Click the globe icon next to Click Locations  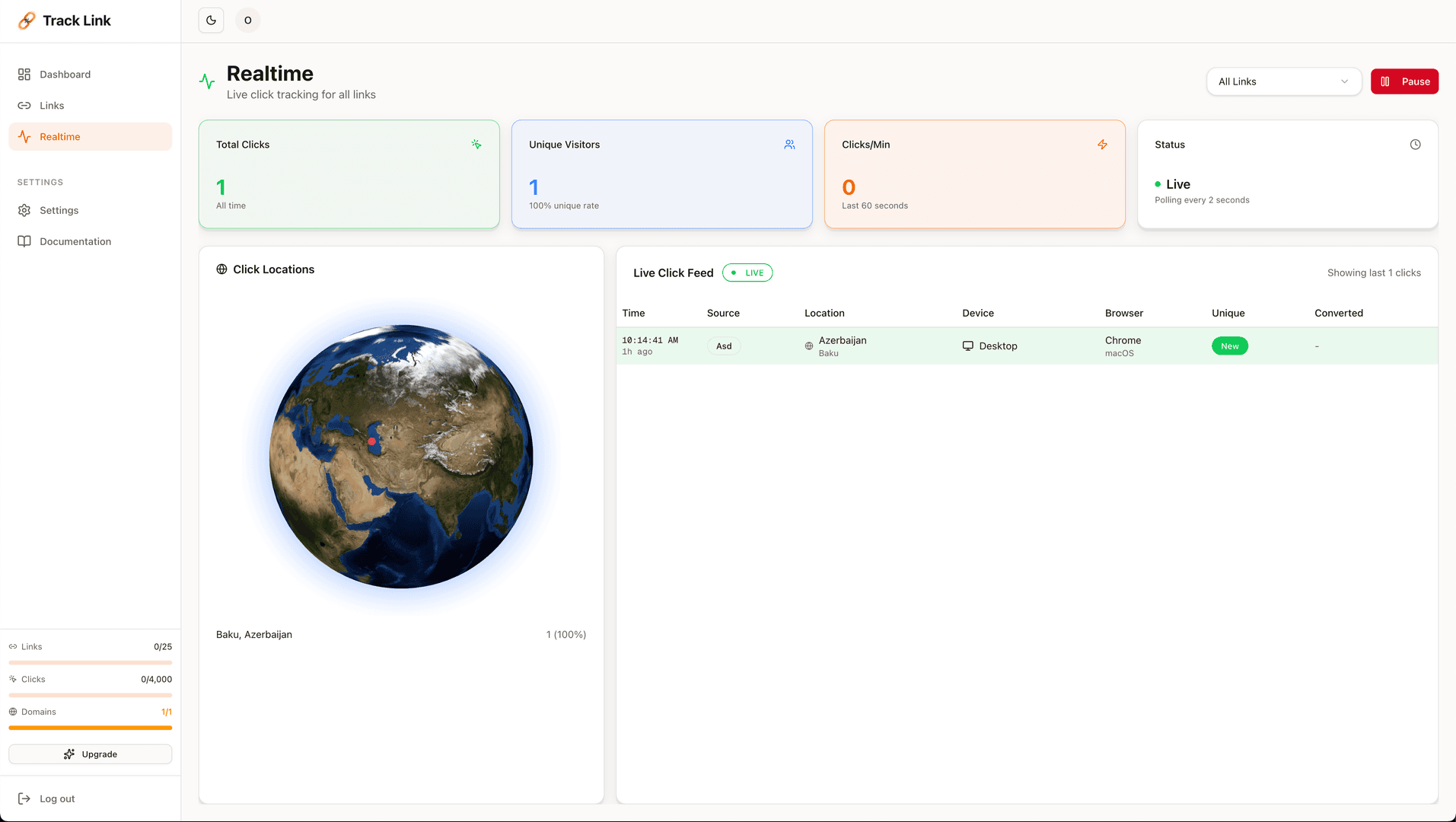221,269
